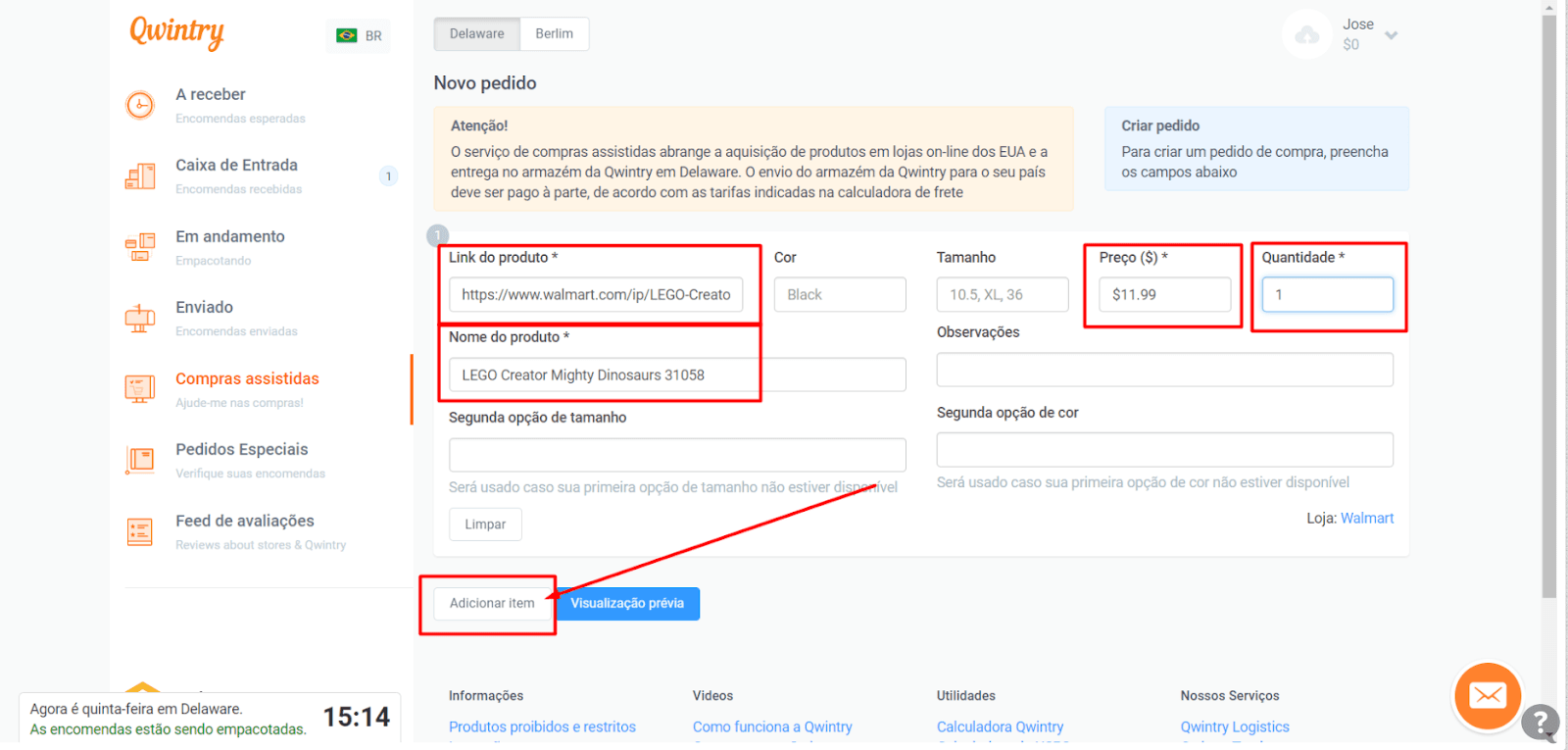1568x750 pixels.
Task: Click the Brazil flag icon
Action: click(347, 35)
